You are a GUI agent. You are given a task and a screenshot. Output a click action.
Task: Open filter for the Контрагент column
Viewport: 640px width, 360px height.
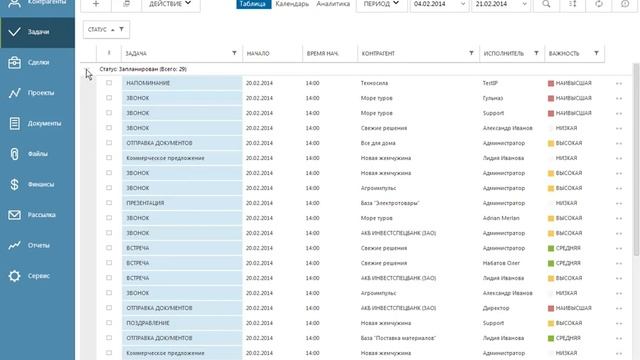[x=471, y=53]
